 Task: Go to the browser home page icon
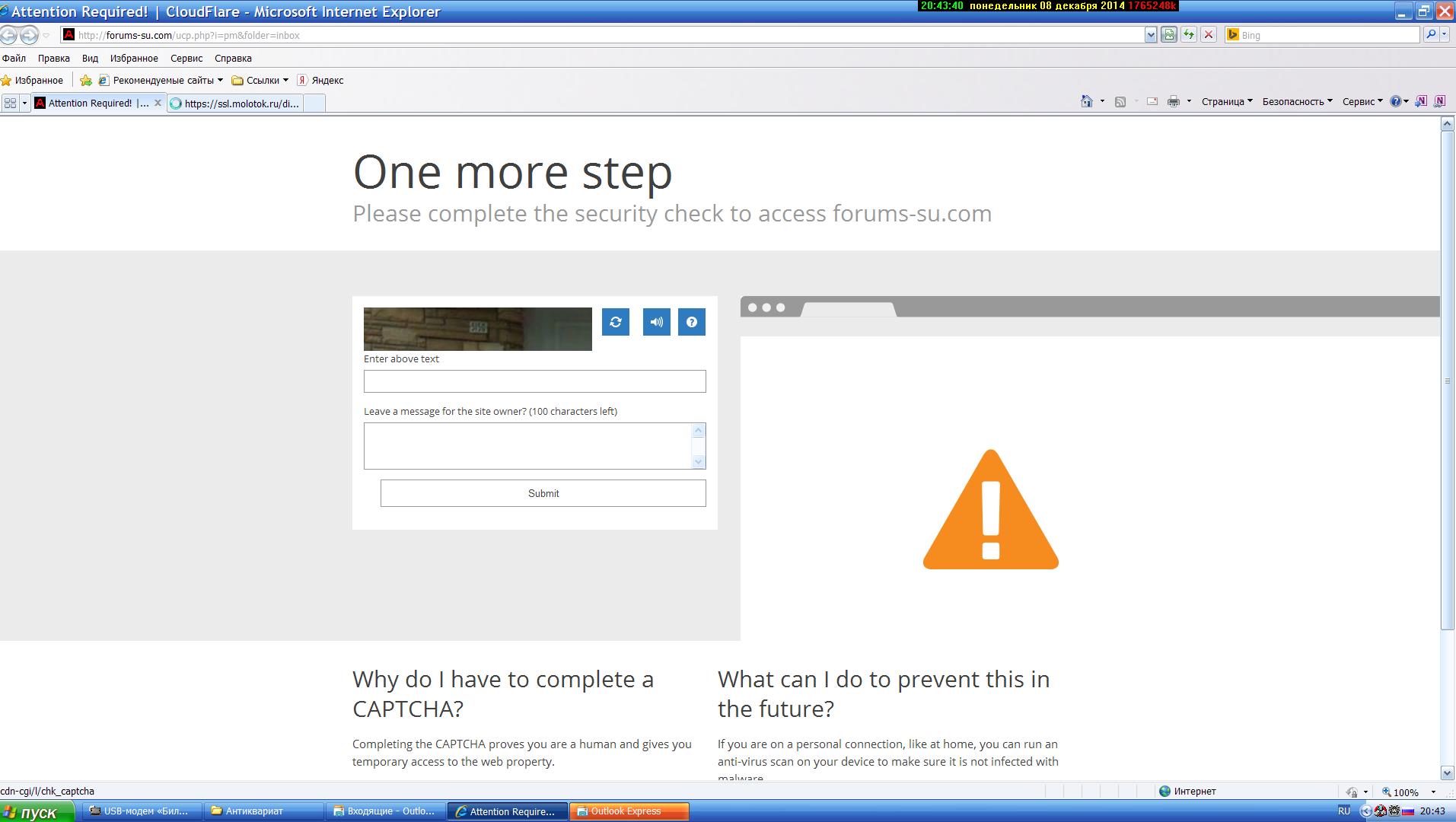1087,101
